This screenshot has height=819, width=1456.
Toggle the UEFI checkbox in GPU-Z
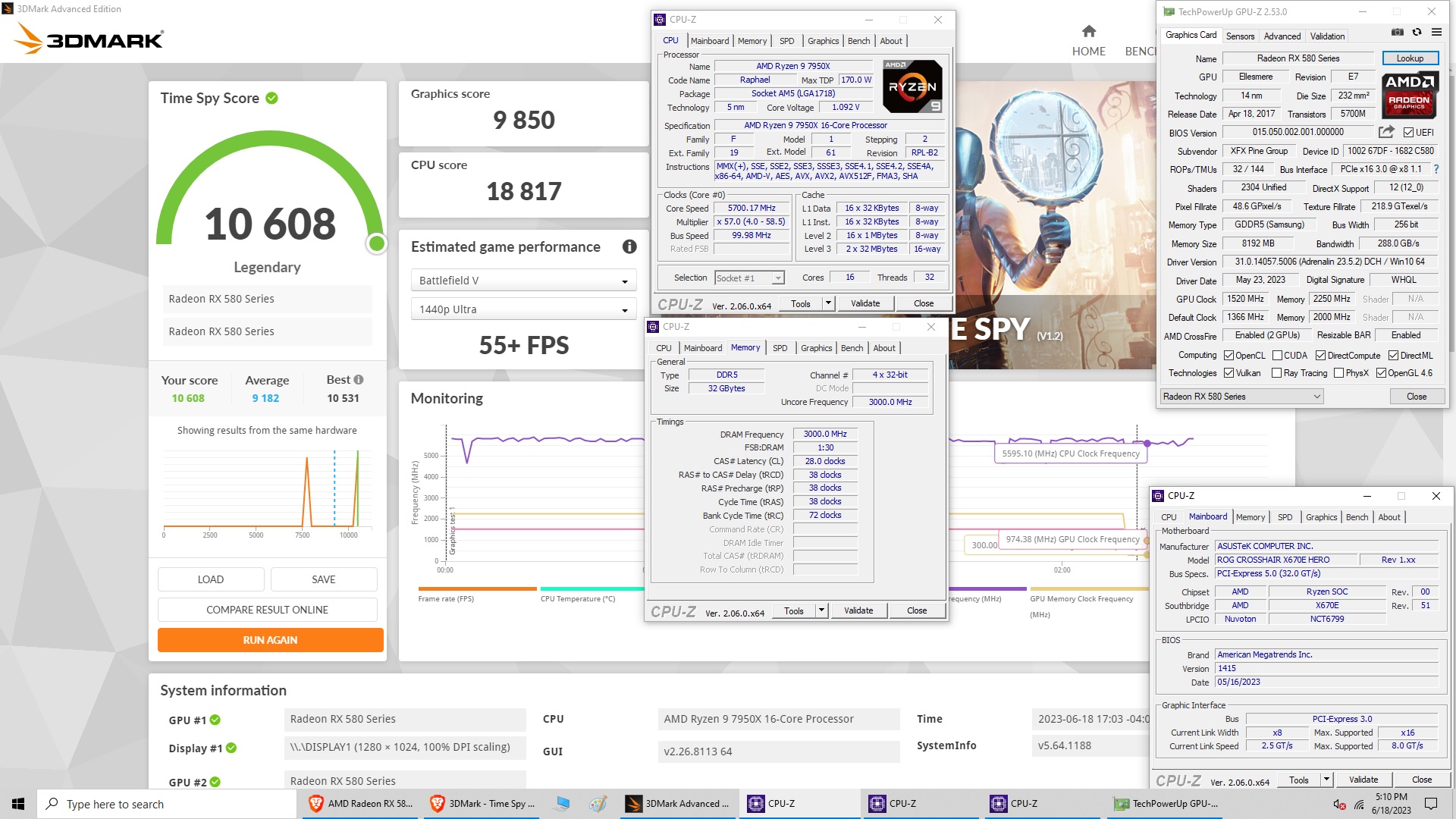pyautogui.click(x=1408, y=132)
